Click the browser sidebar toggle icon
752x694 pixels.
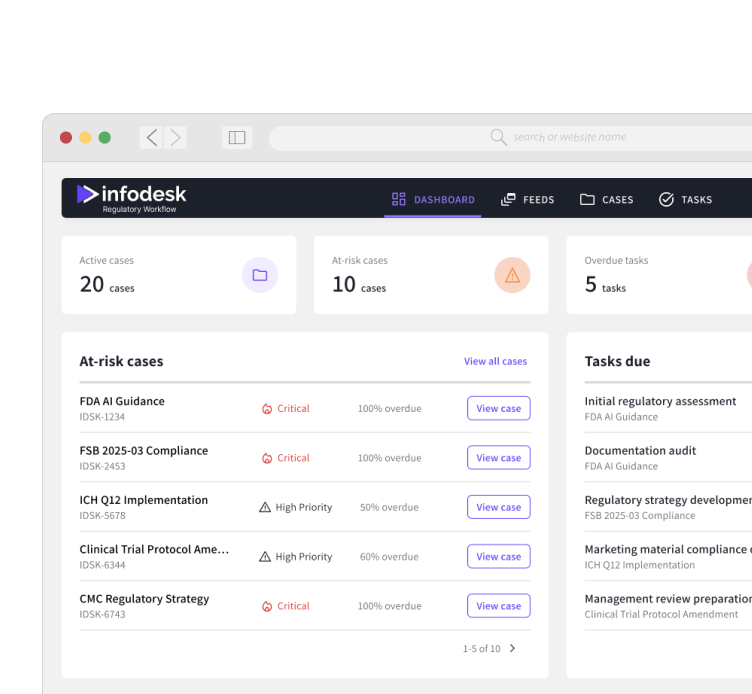click(237, 138)
